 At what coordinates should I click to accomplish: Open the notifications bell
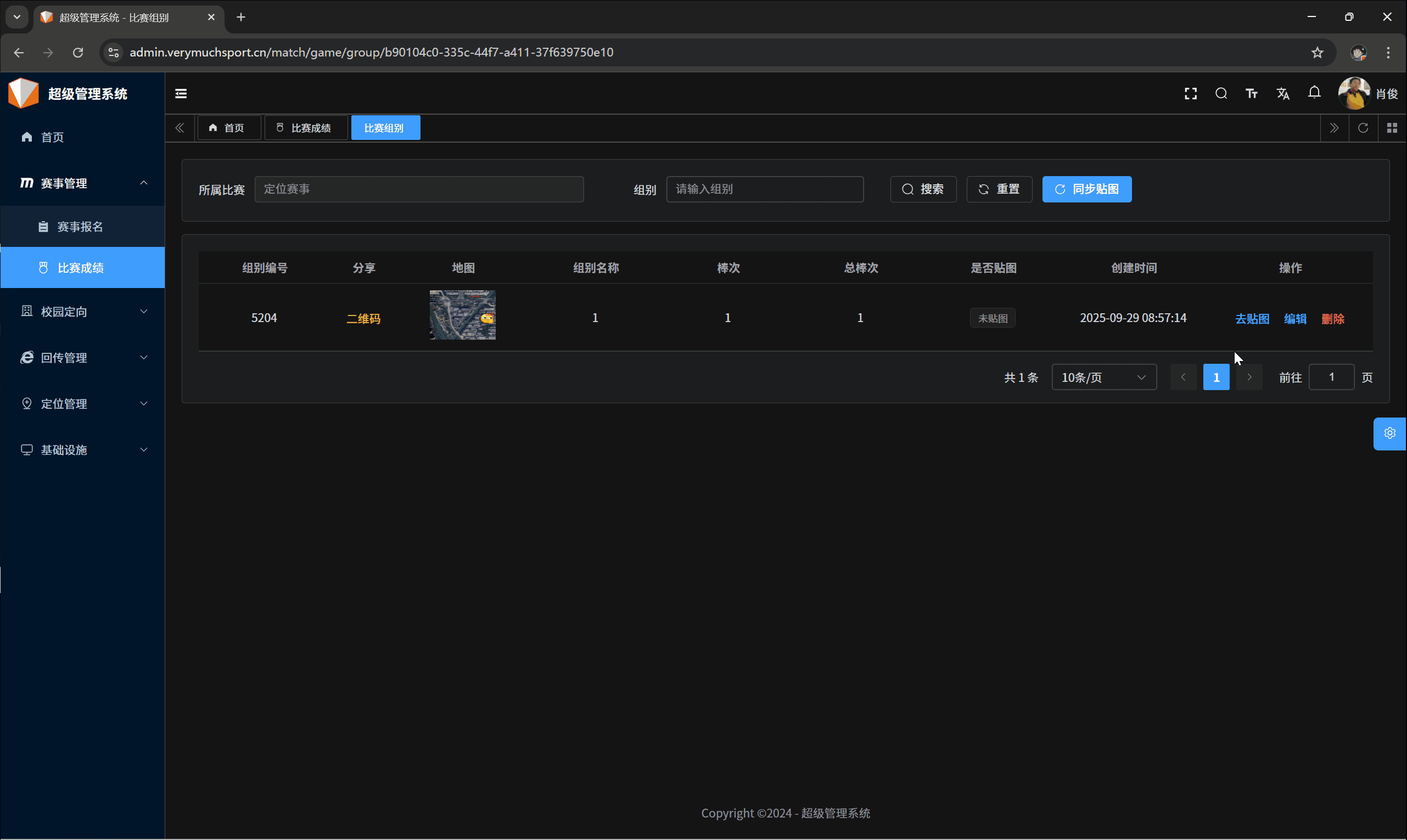1314,93
